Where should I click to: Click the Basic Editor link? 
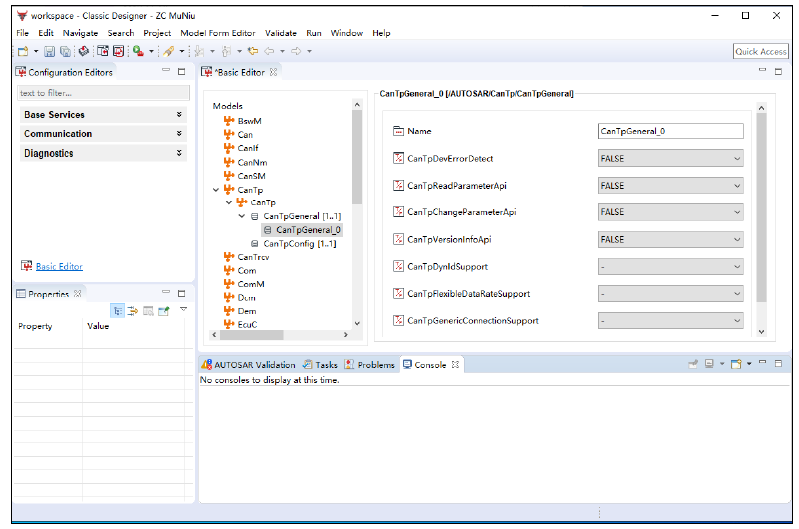pyautogui.click(x=59, y=267)
